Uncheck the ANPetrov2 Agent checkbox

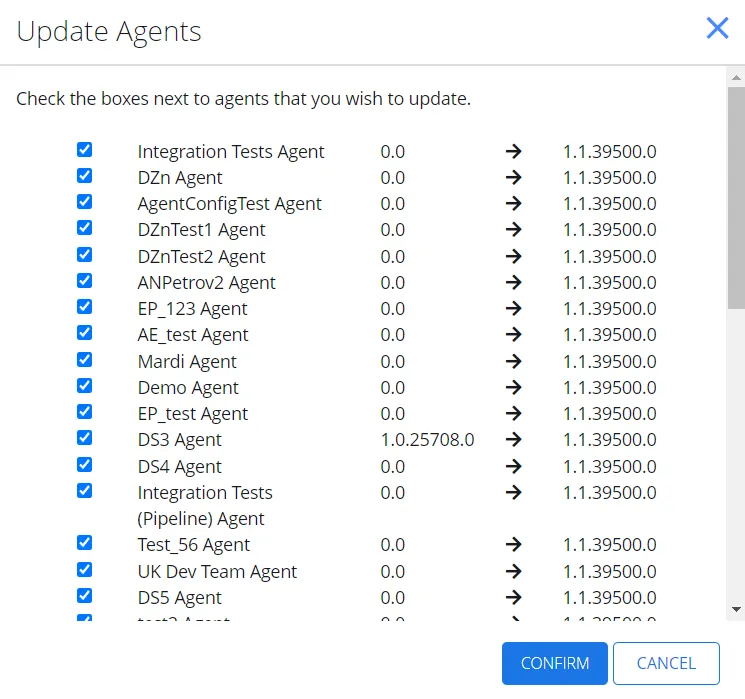click(85, 281)
